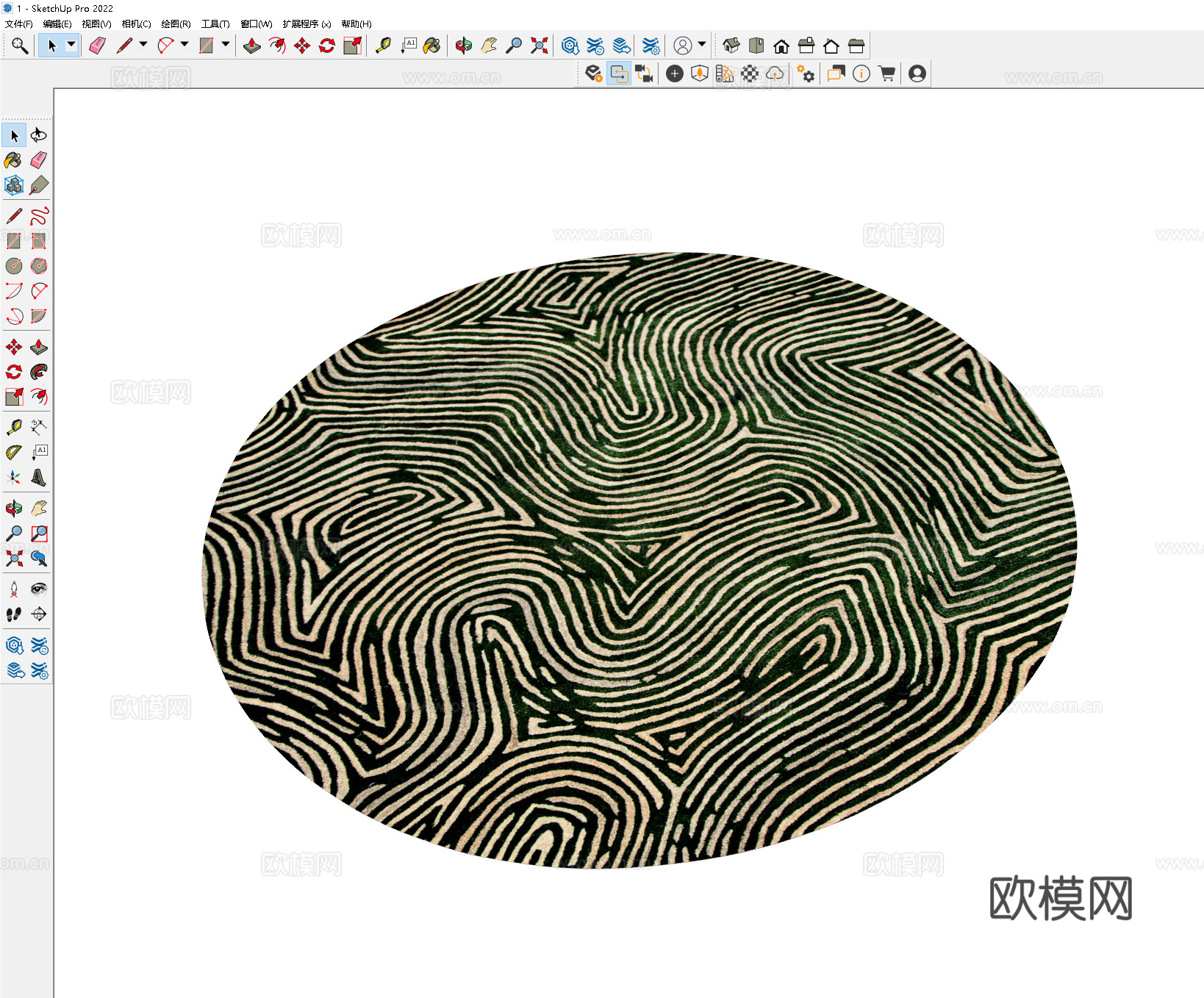1204x998 pixels.
Task: Select the Tag tool
Action: (39, 185)
